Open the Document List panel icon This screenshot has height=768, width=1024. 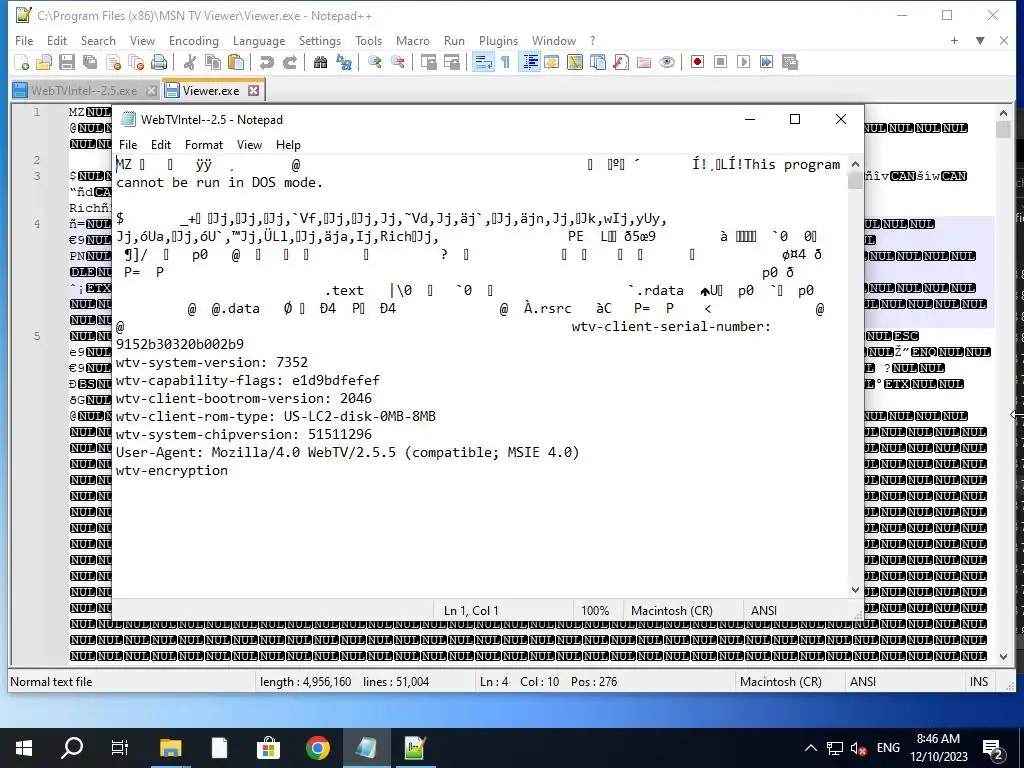pos(598,62)
